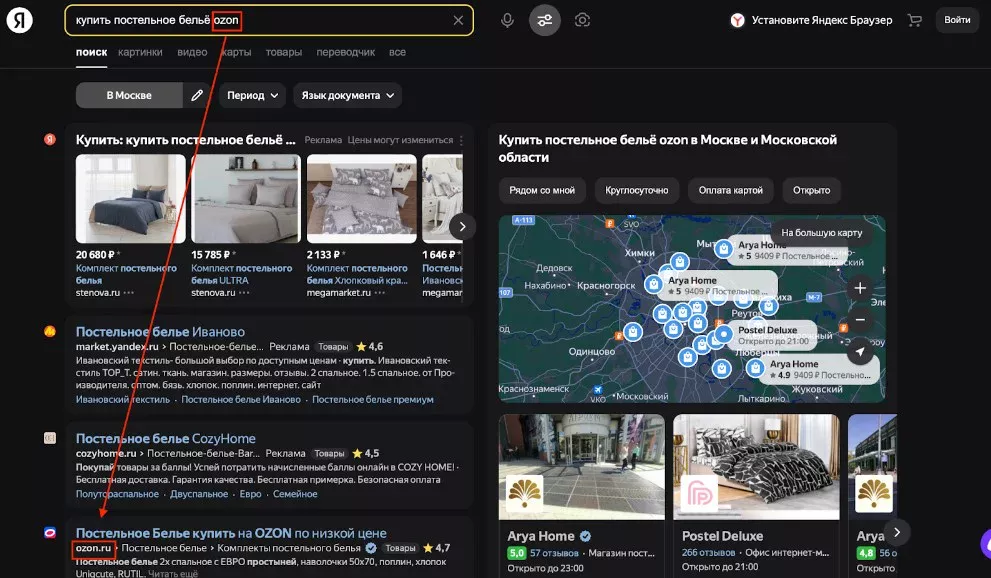Open the Постельное белье премиум sitelink
Screen dimensions: 991x578
coord(373,399)
